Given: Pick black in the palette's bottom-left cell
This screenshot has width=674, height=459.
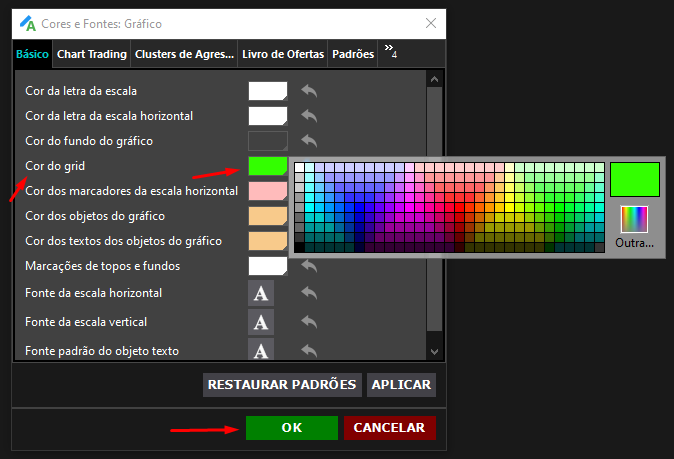Looking at the screenshot, I should coord(300,247).
